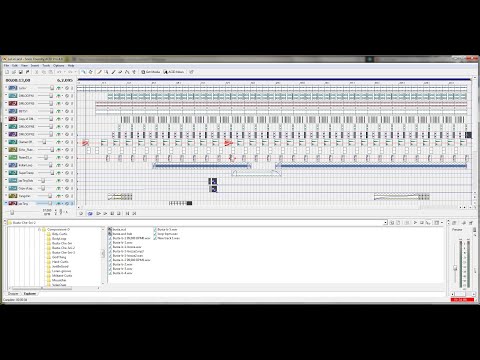Adjust the Preview volume fader

pos(455,268)
